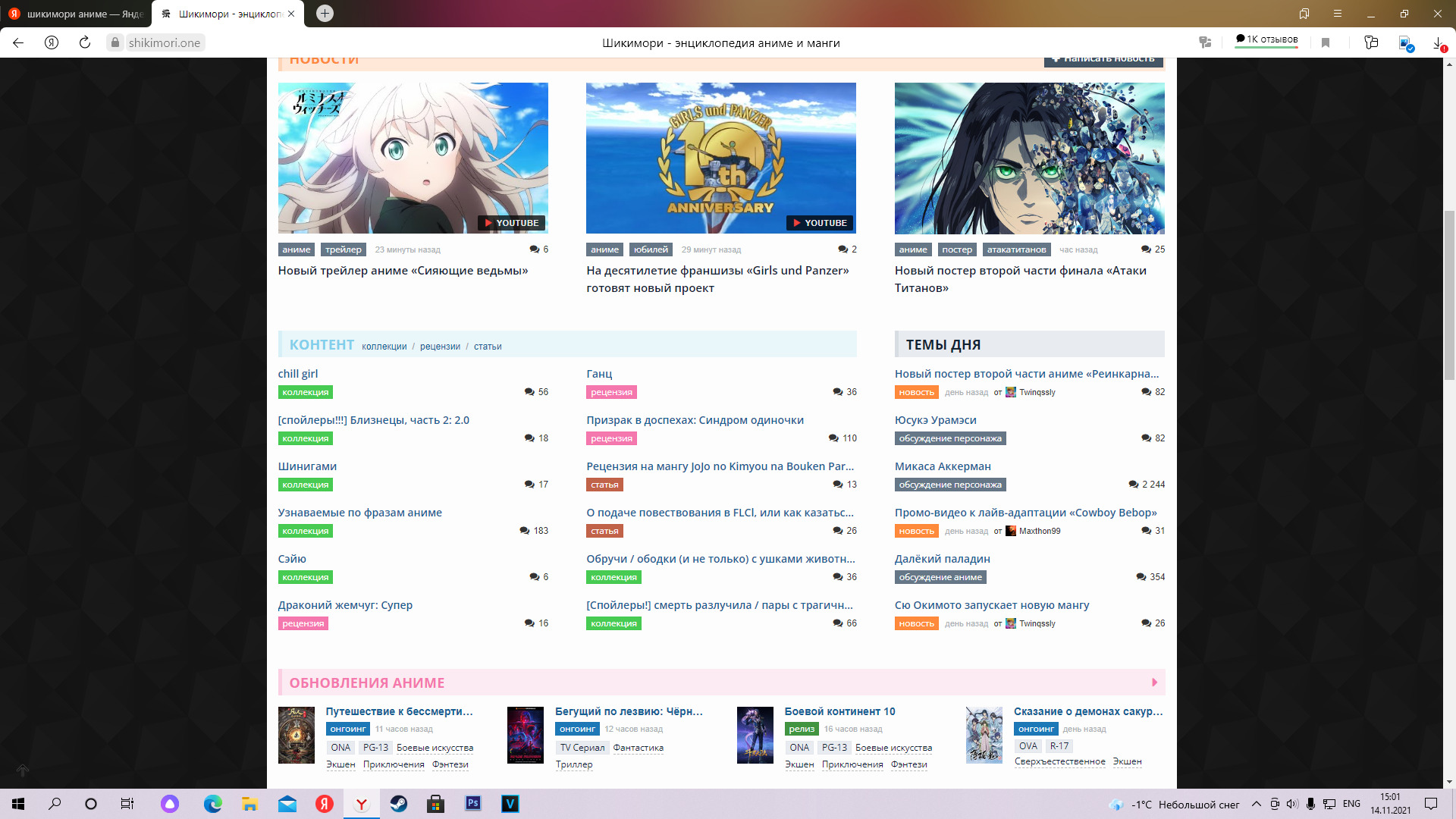Click the bookmark icon in address bar
The image size is (1456, 819).
1326,42
